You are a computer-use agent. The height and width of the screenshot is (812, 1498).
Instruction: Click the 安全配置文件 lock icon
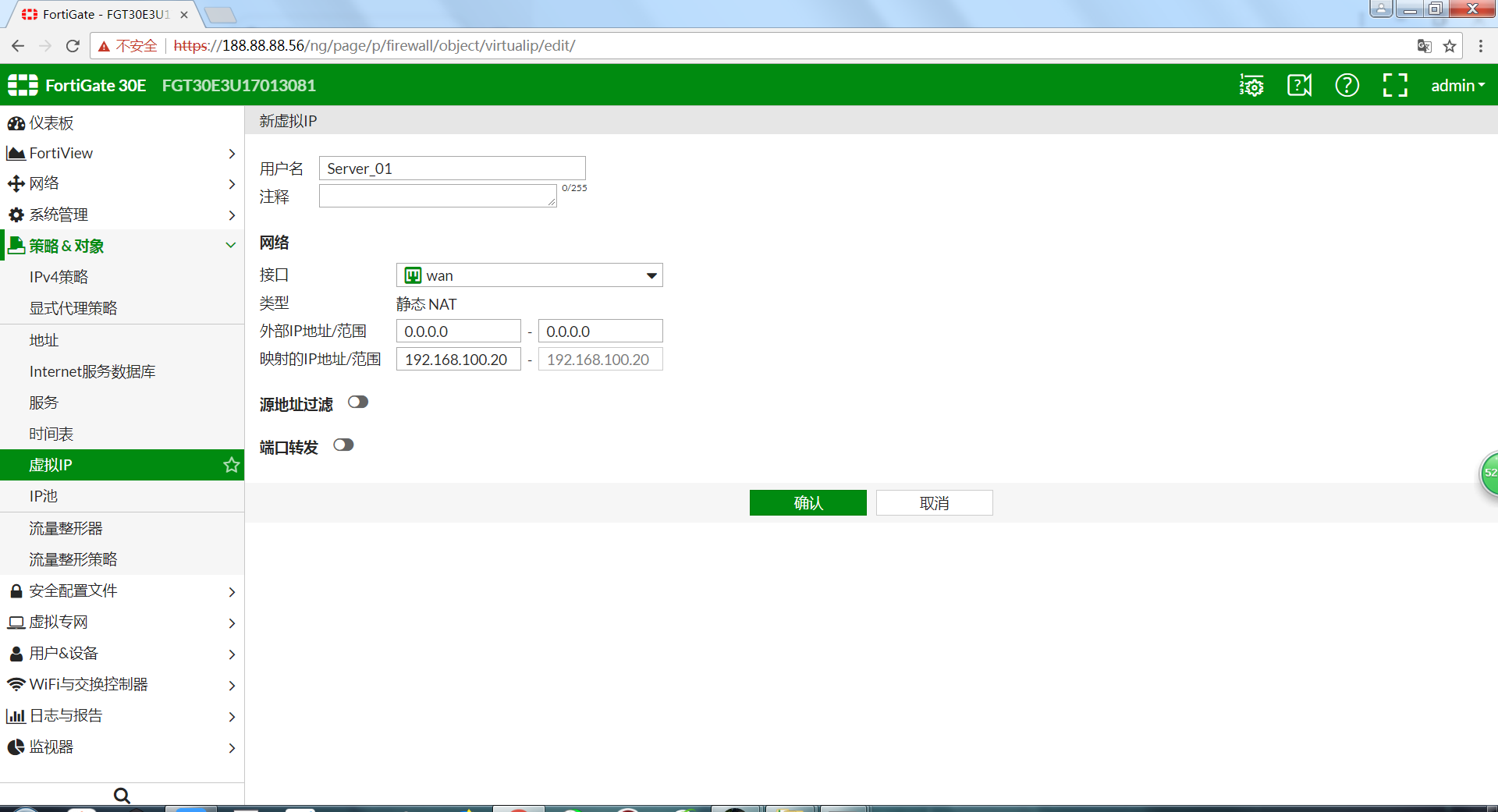[16, 591]
